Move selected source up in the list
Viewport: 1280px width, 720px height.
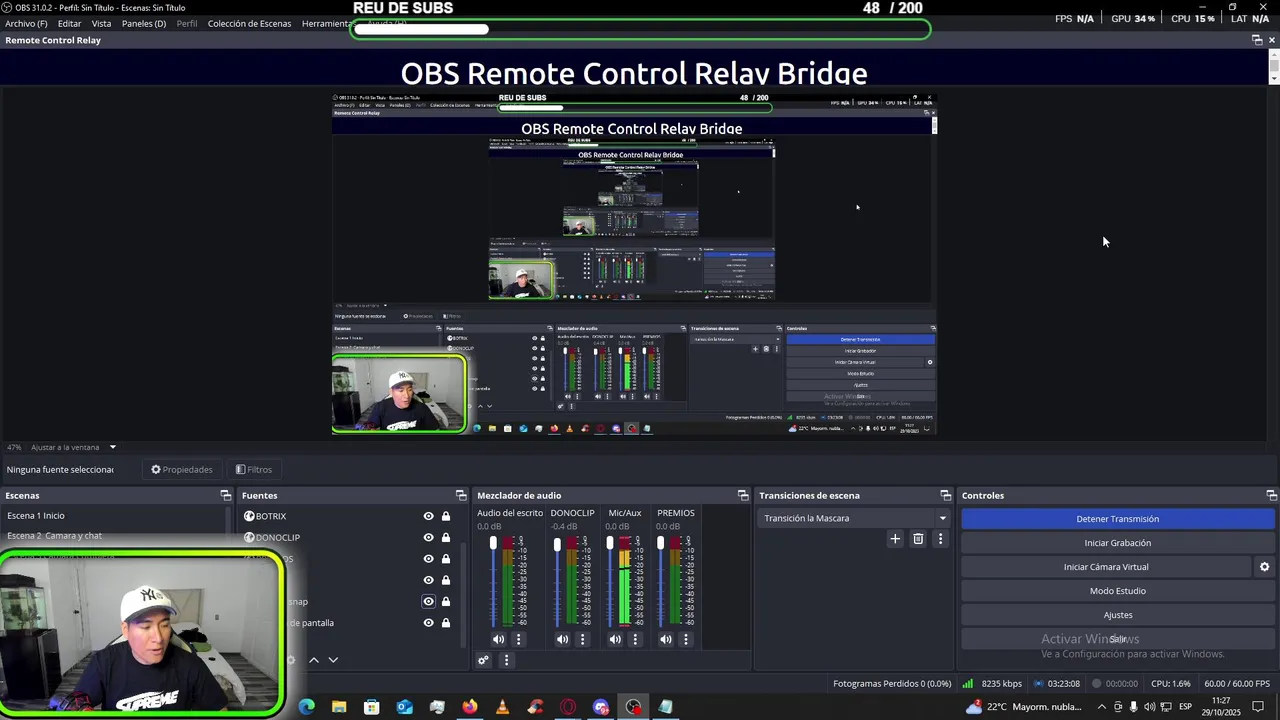pos(313,660)
